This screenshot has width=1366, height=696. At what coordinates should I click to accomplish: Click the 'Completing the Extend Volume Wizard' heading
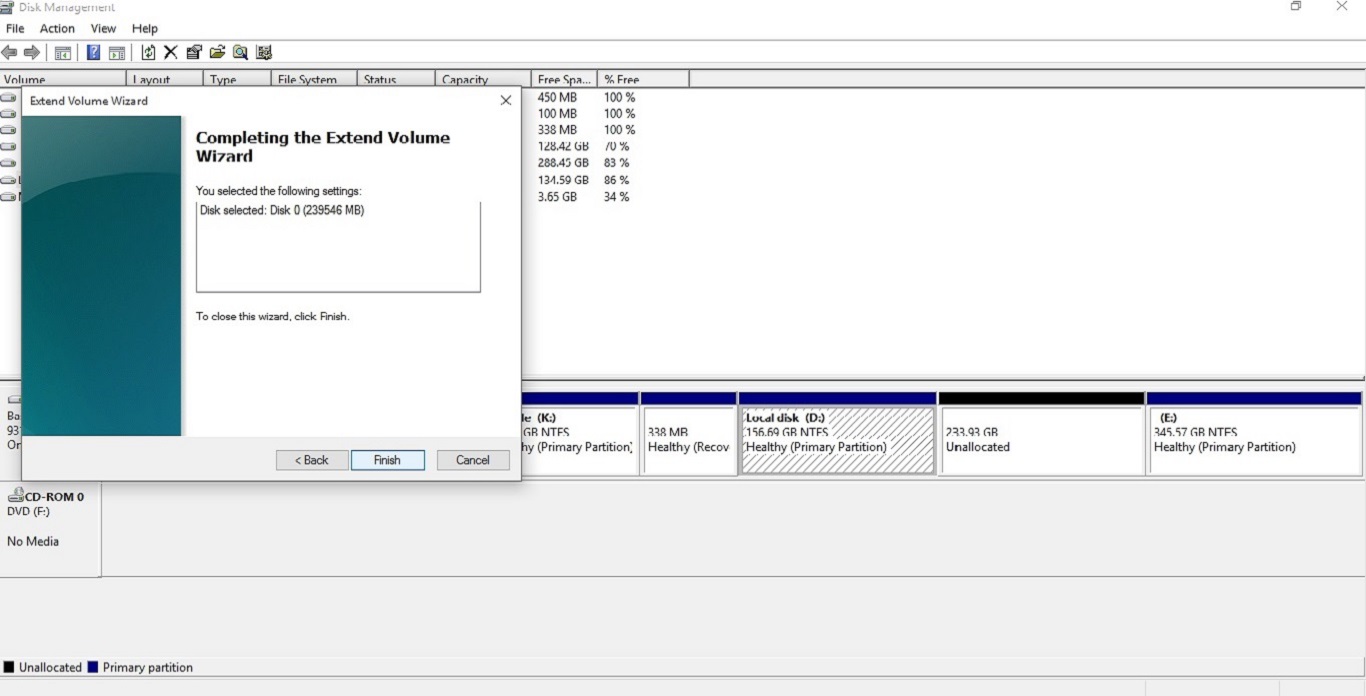(x=323, y=147)
